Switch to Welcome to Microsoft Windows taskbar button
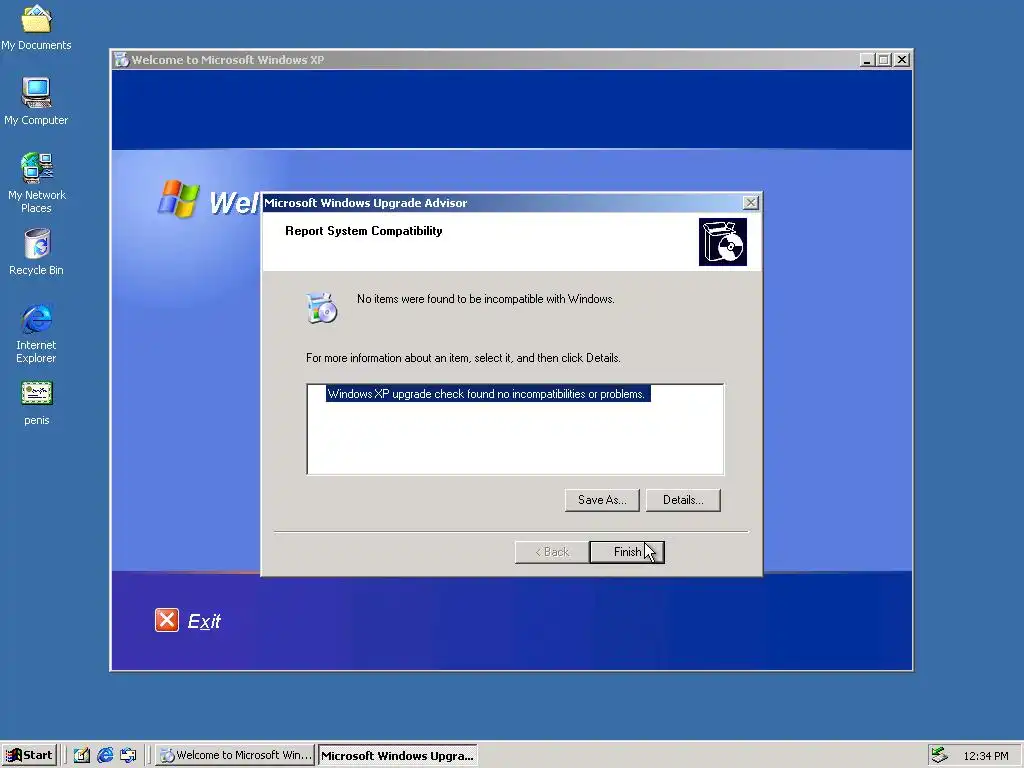The width and height of the screenshot is (1024, 768). (236, 756)
